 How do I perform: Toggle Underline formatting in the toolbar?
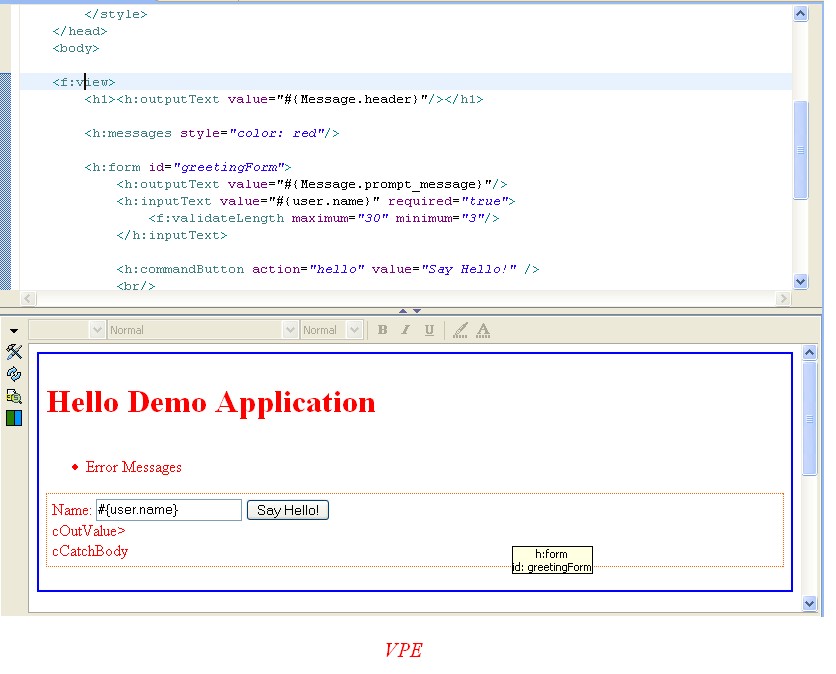(x=429, y=330)
